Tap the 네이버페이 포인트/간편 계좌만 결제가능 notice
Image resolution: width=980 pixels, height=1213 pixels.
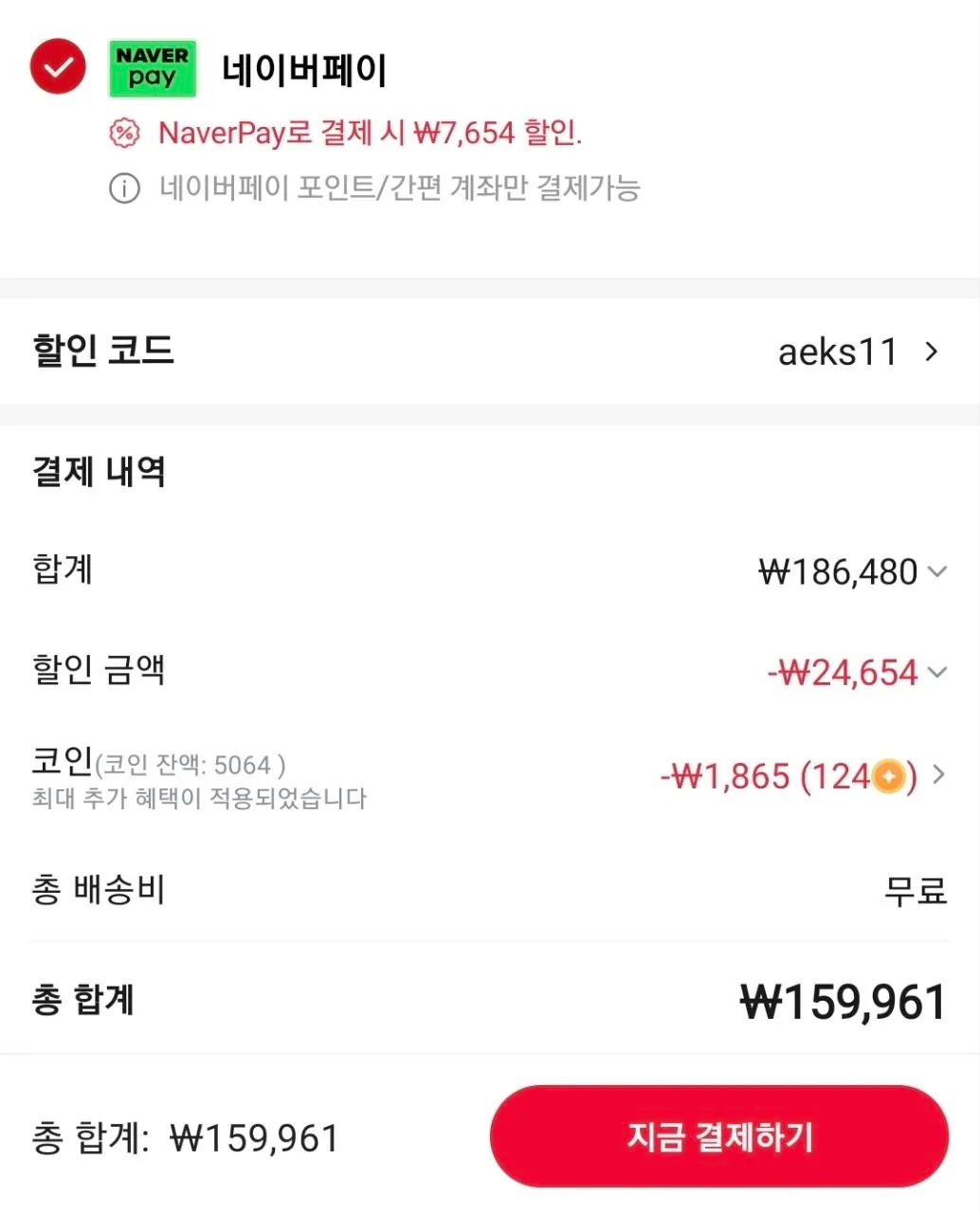coord(399,189)
